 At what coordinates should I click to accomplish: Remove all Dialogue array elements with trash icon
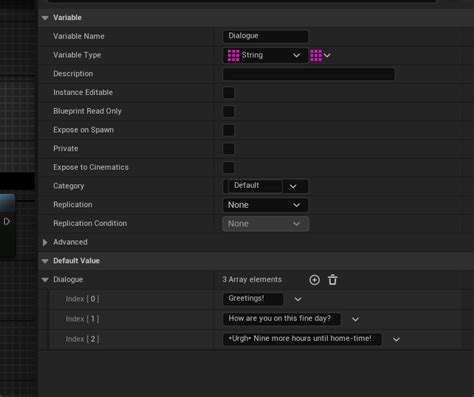point(332,280)
